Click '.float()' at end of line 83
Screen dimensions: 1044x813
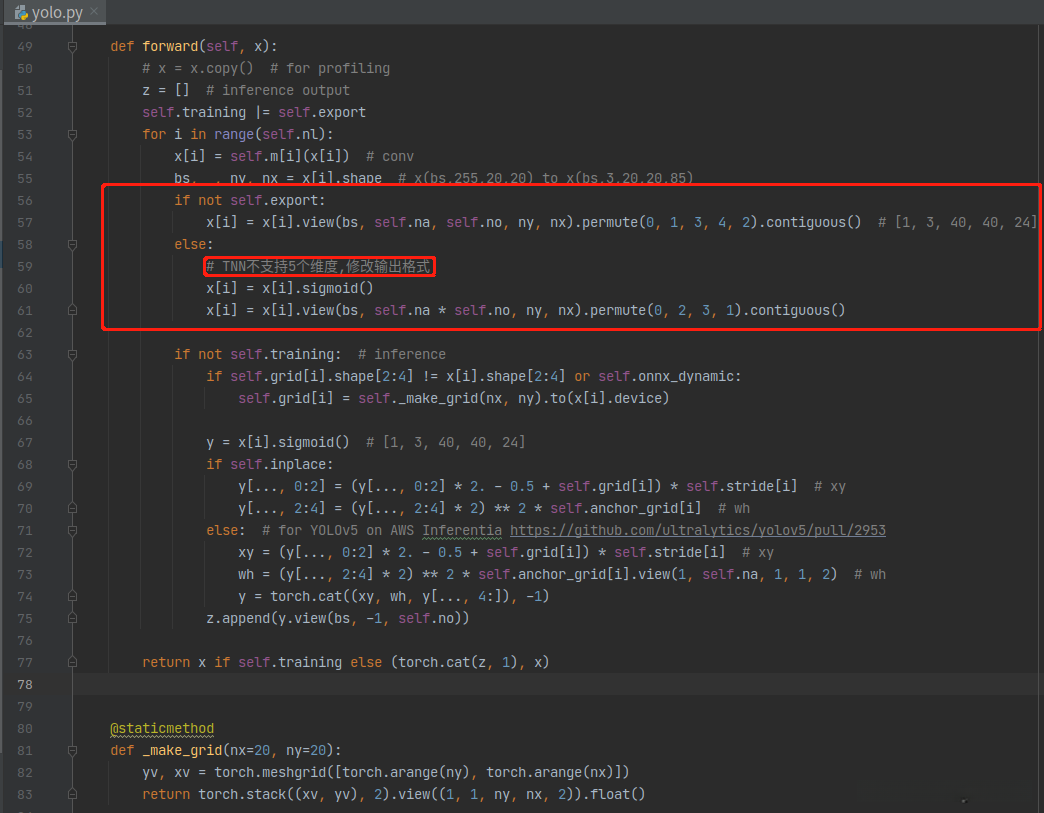point(616,794)
